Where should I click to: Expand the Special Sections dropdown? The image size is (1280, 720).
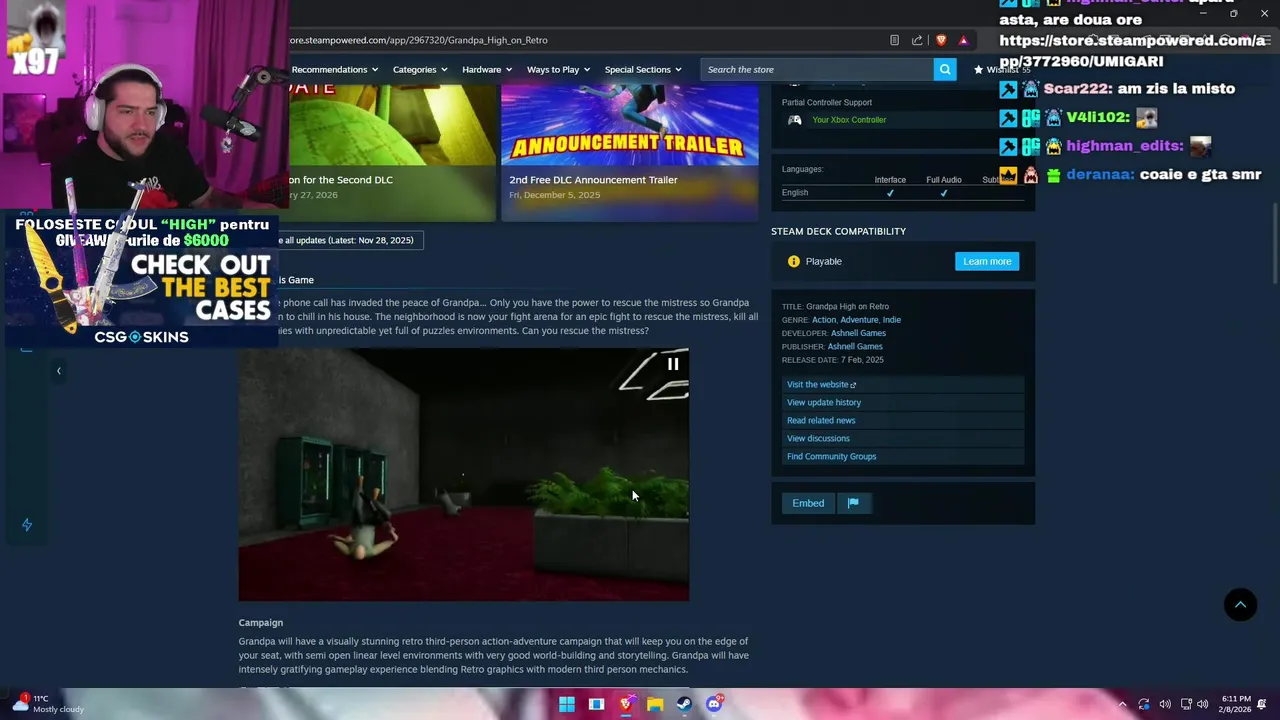click(x=643, y=69)
